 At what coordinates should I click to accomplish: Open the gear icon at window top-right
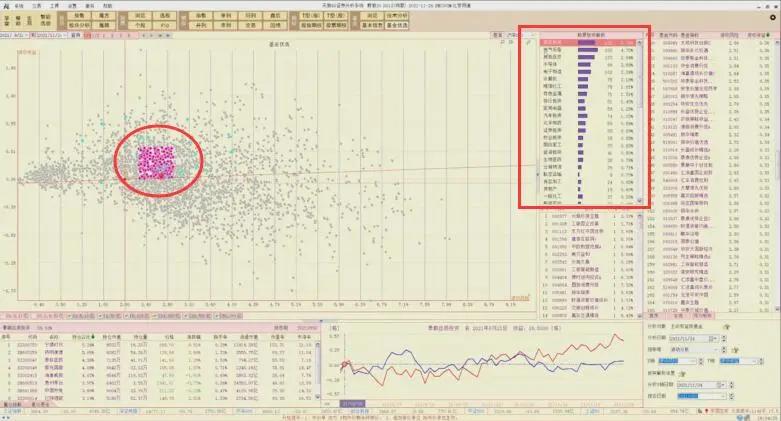[773, 17]
